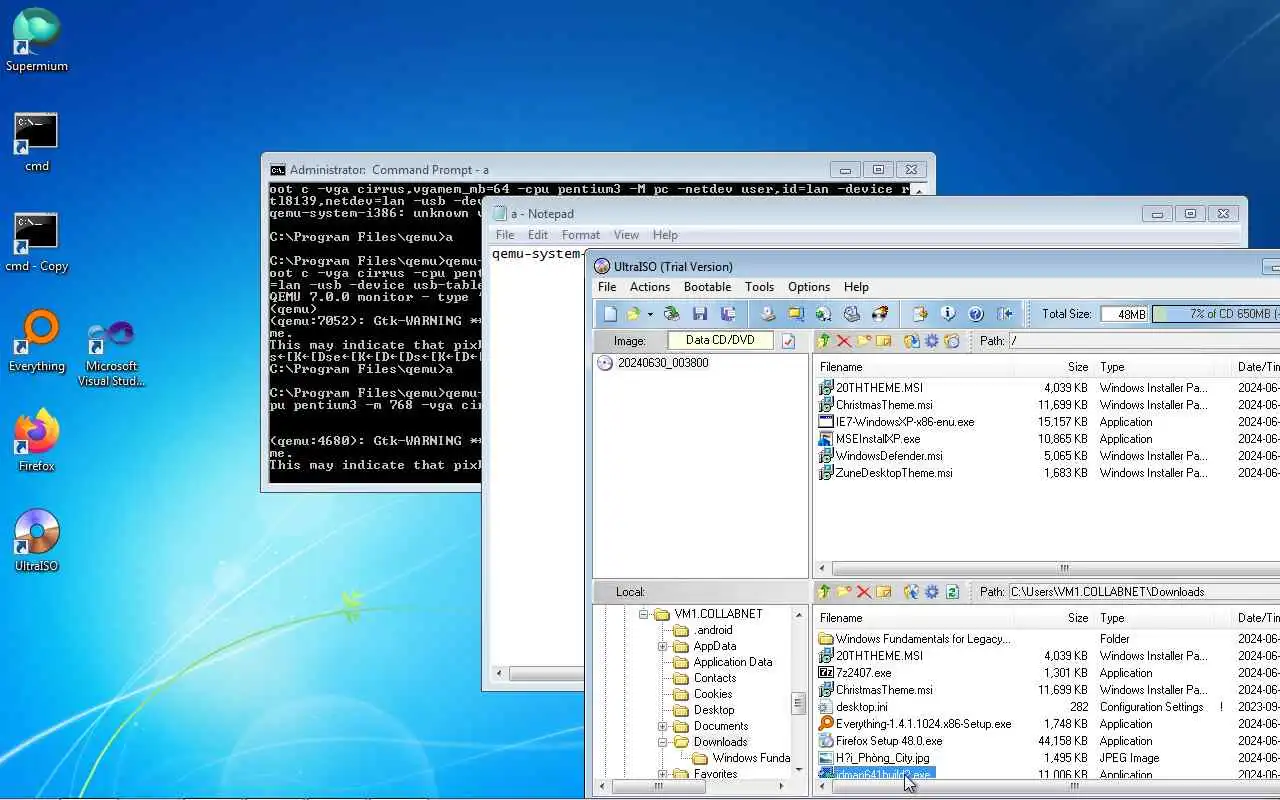
Task: Toggle the bootable checkmark icon beside Data CD/DVD
Action: tap(788, 341)
